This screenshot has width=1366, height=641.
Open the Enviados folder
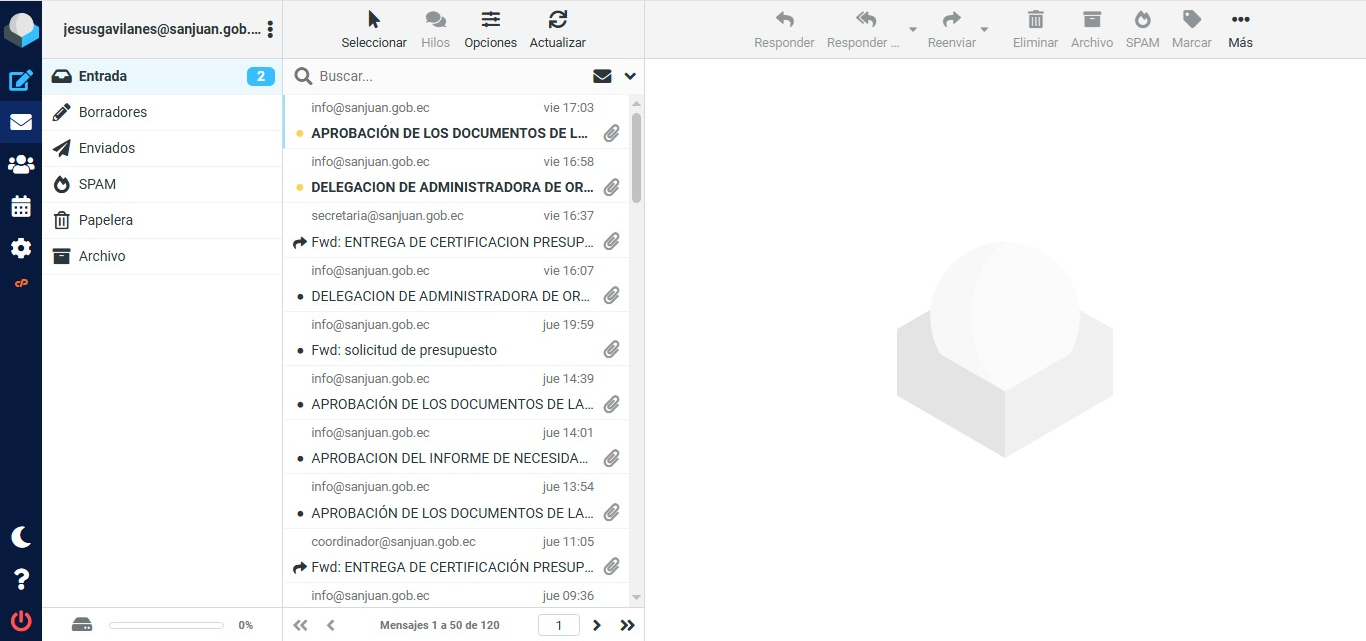107,148
